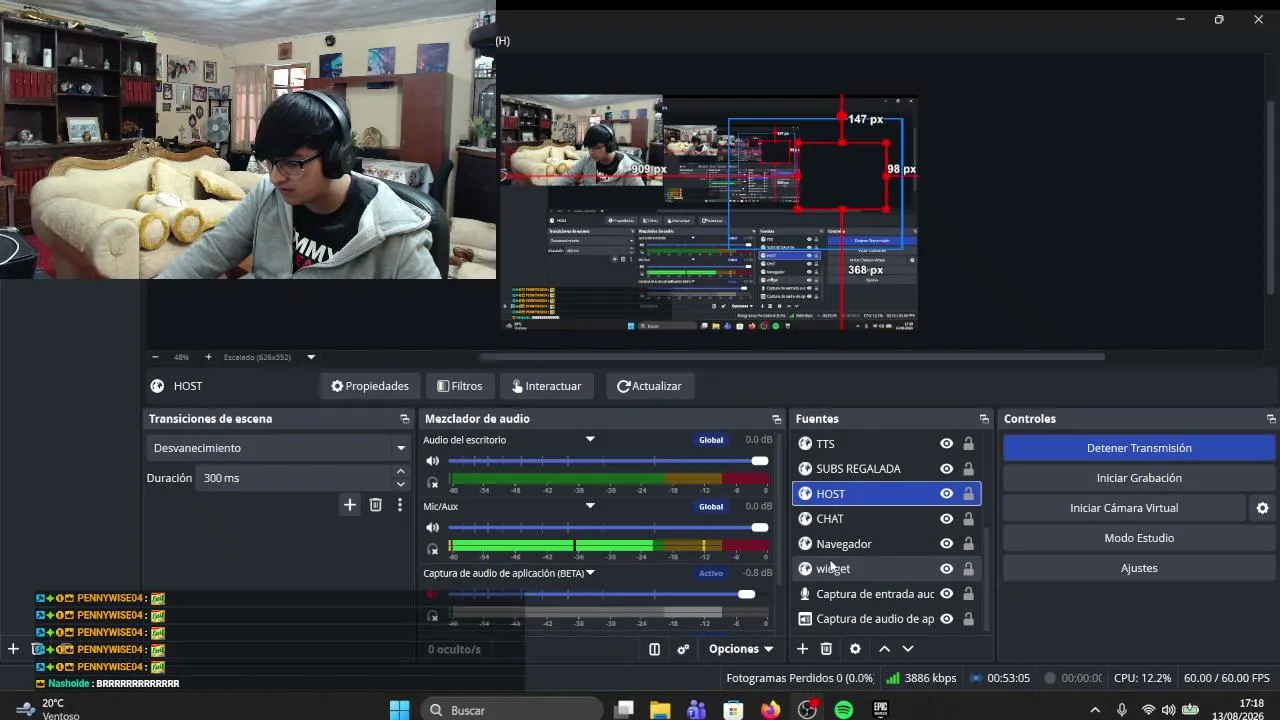Increase transition duration with the up arrow
This screenshot has height=720, width=1280.
[x=401, y=472]
